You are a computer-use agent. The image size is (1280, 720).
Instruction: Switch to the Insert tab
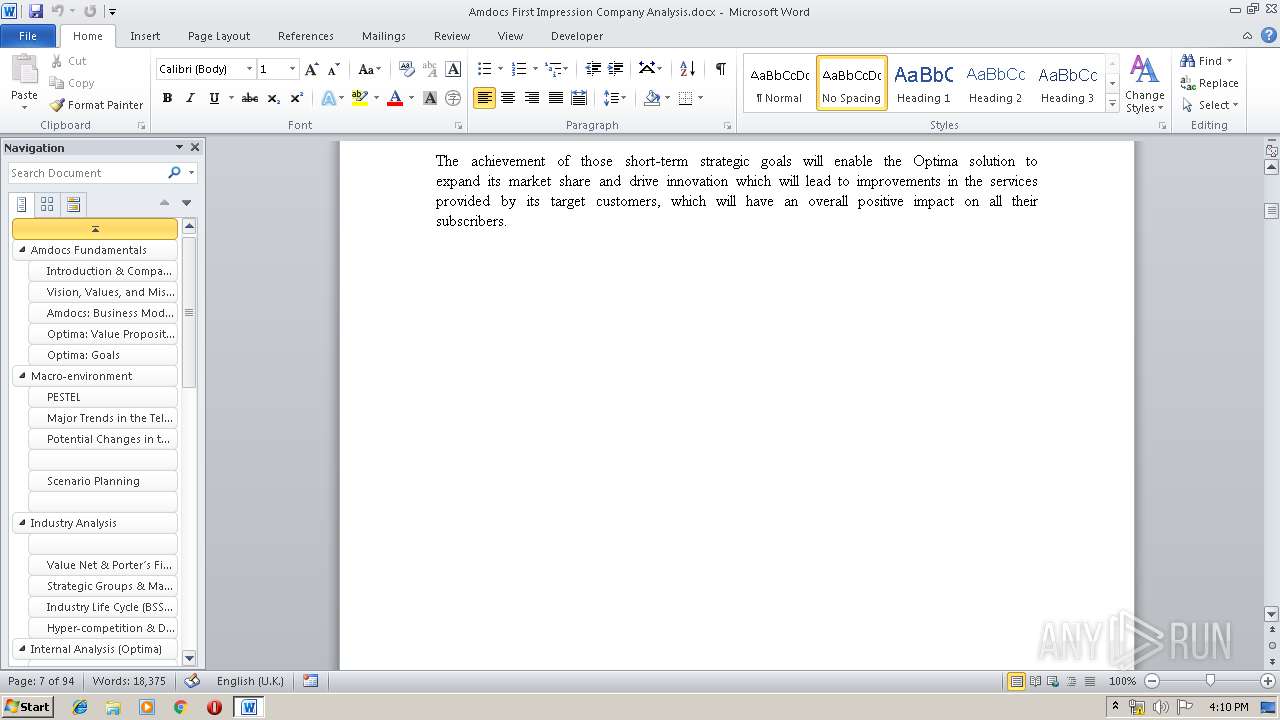click(145, 36)
